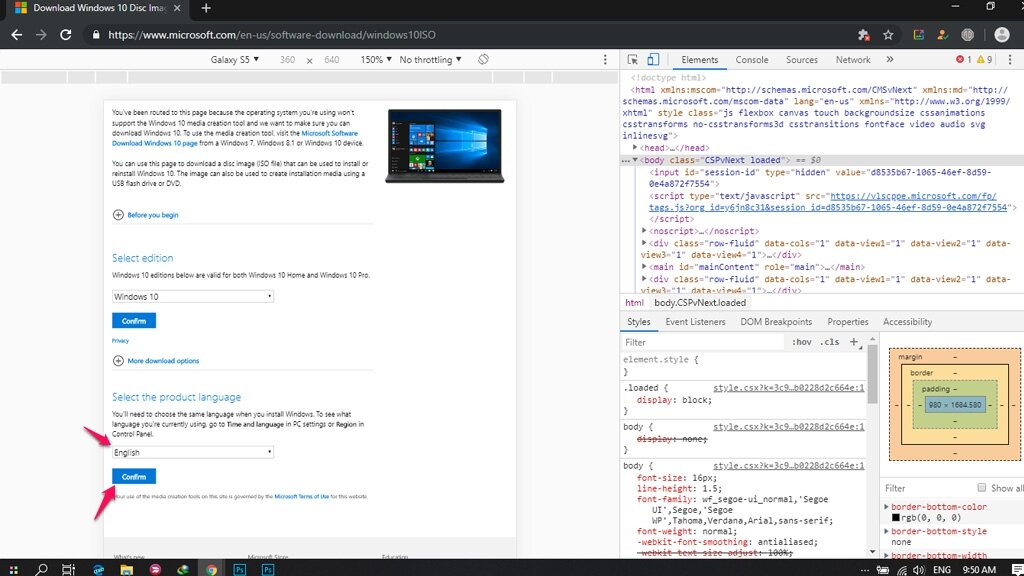Screen dimensions: 1024x576
Task: Toggle the :hov element state button
Action: [801, 342]
